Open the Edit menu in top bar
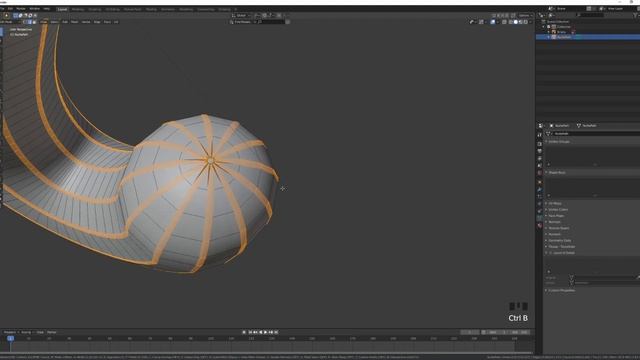Image resolution: width=640 pixels, height=360 pixels. [x=11, y=9]
